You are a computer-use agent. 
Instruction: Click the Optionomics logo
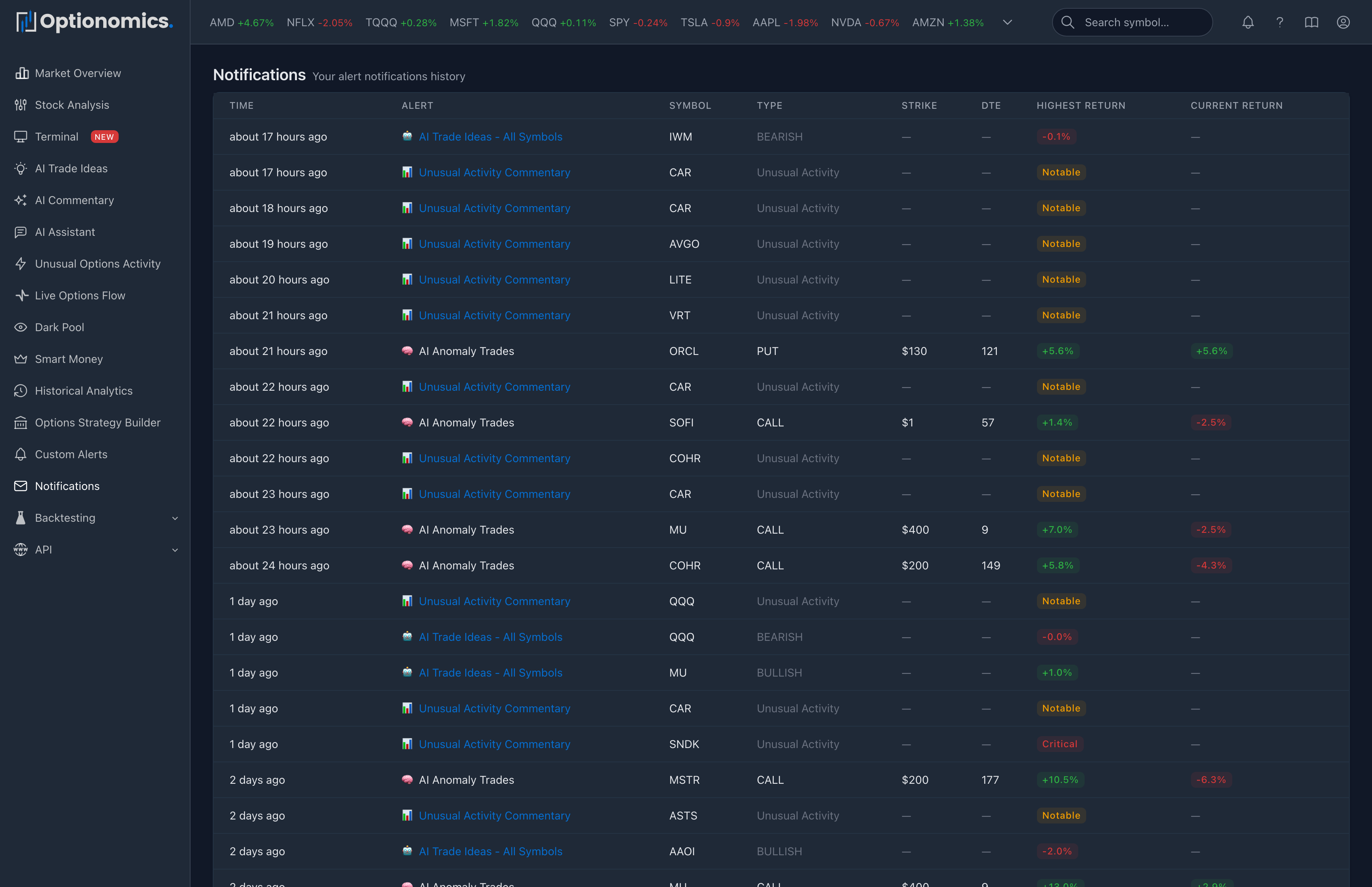pyautogui.click(x=95, y=22)
